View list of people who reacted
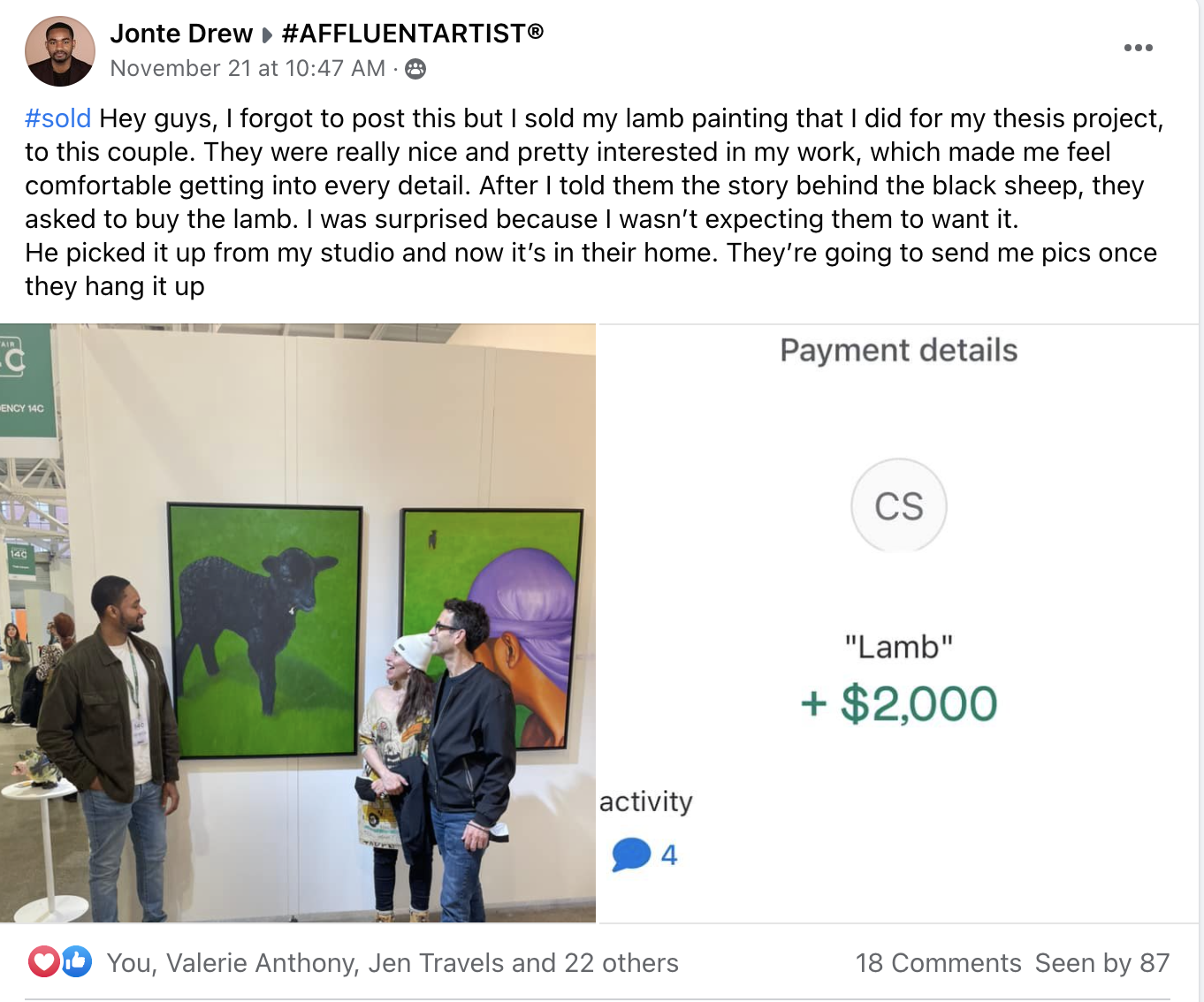Image resolution: width=1204 pixels, height=1002 pixels. pos(392,963)
